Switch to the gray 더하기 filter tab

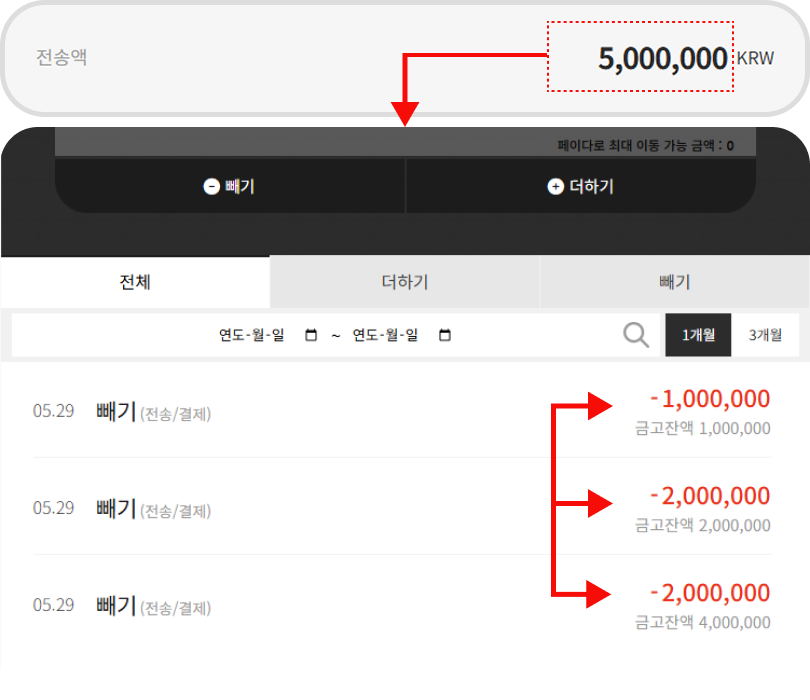pyautogui.click(x=405, y=282)
